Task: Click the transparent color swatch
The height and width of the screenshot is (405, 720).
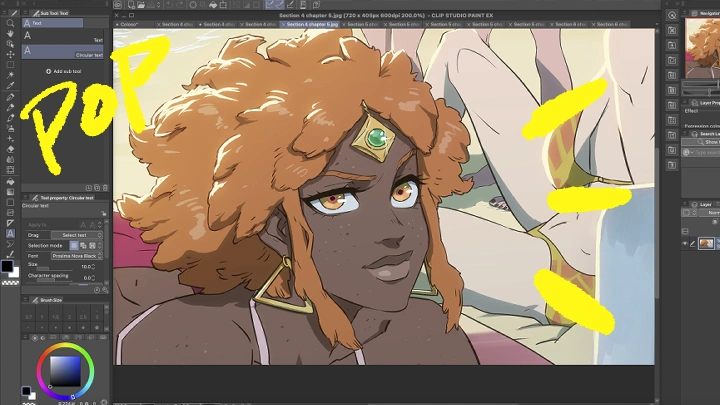Action: point(10,283)
